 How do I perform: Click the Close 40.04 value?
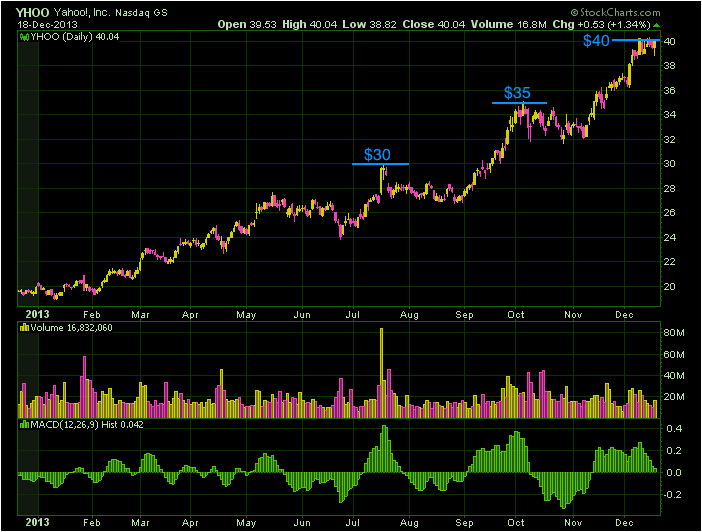coord(433,24)
